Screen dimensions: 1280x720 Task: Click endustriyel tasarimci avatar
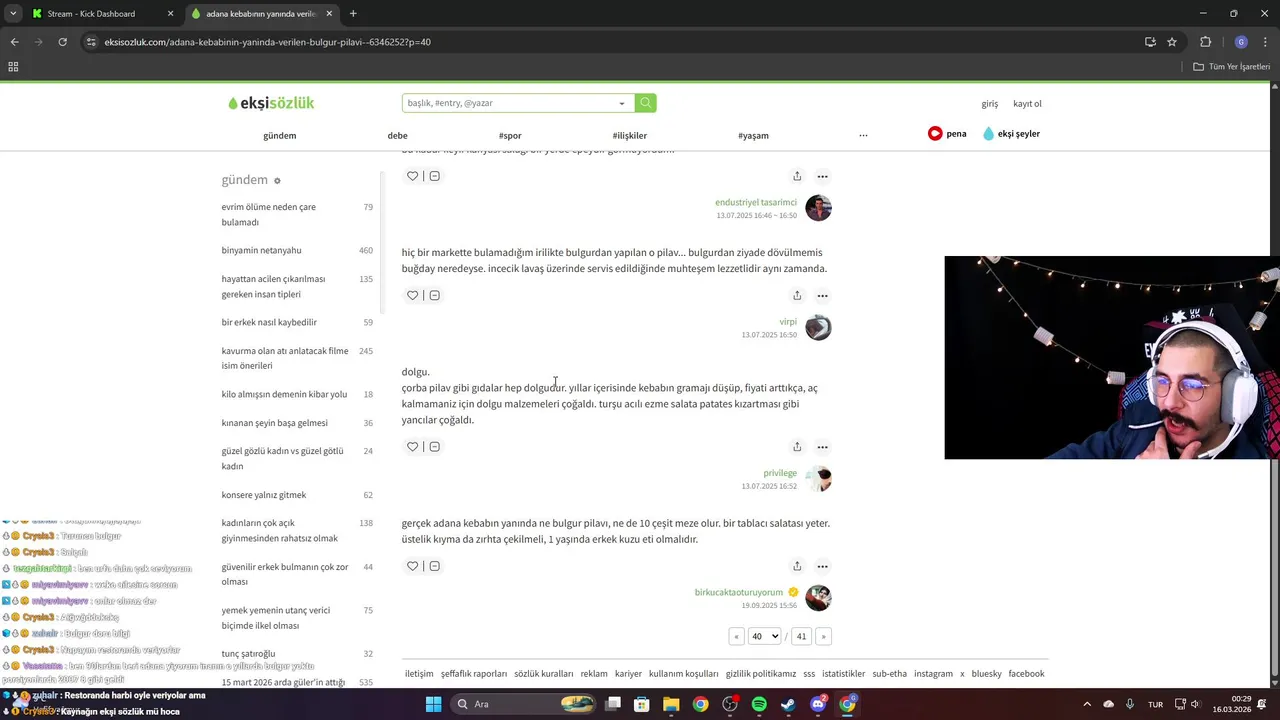click(x=818, y=208)
